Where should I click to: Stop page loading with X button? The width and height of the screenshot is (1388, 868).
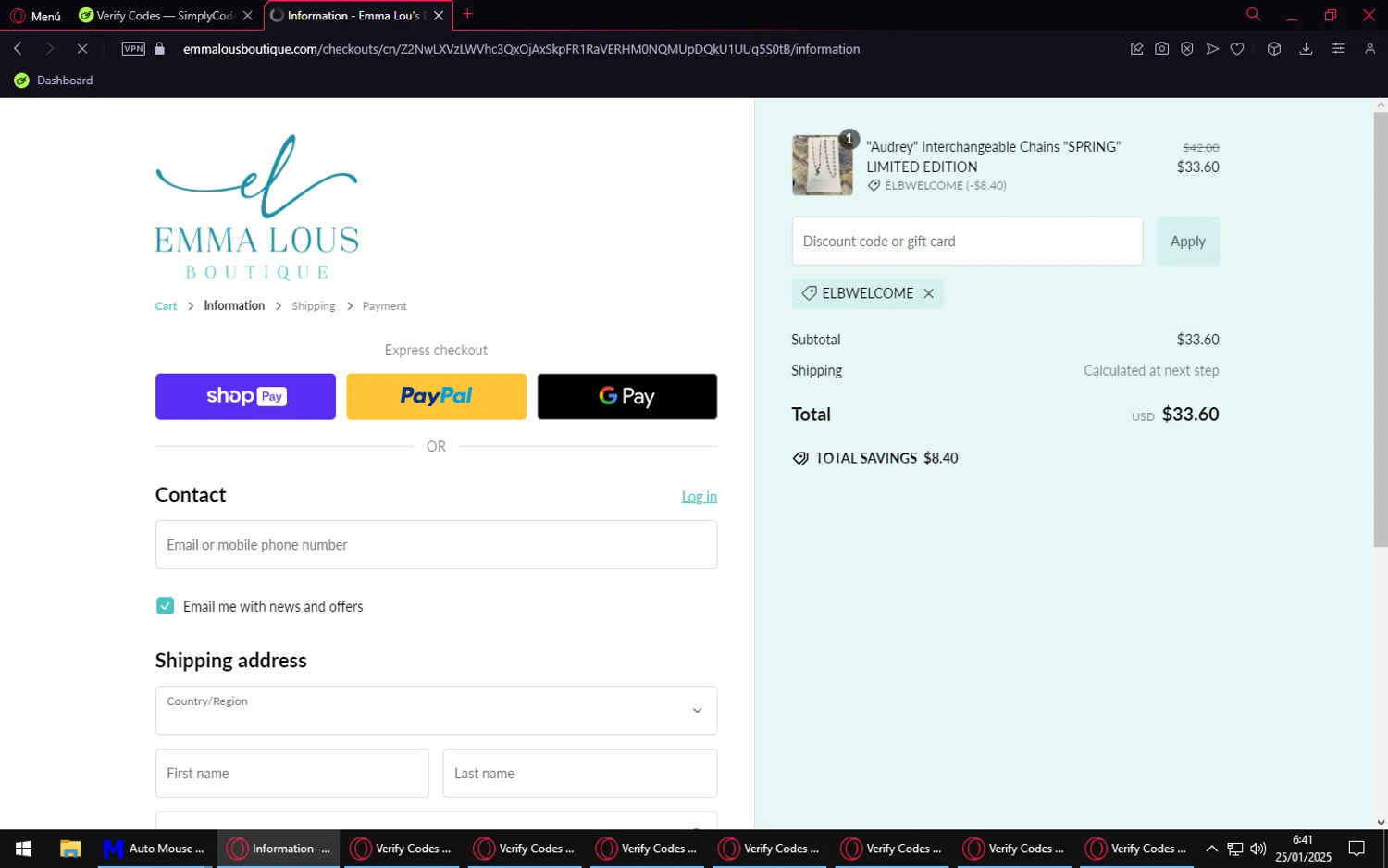click(81, 48)
